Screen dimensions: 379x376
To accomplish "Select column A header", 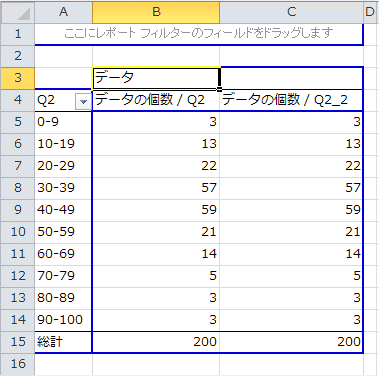I will click(63, 12).
